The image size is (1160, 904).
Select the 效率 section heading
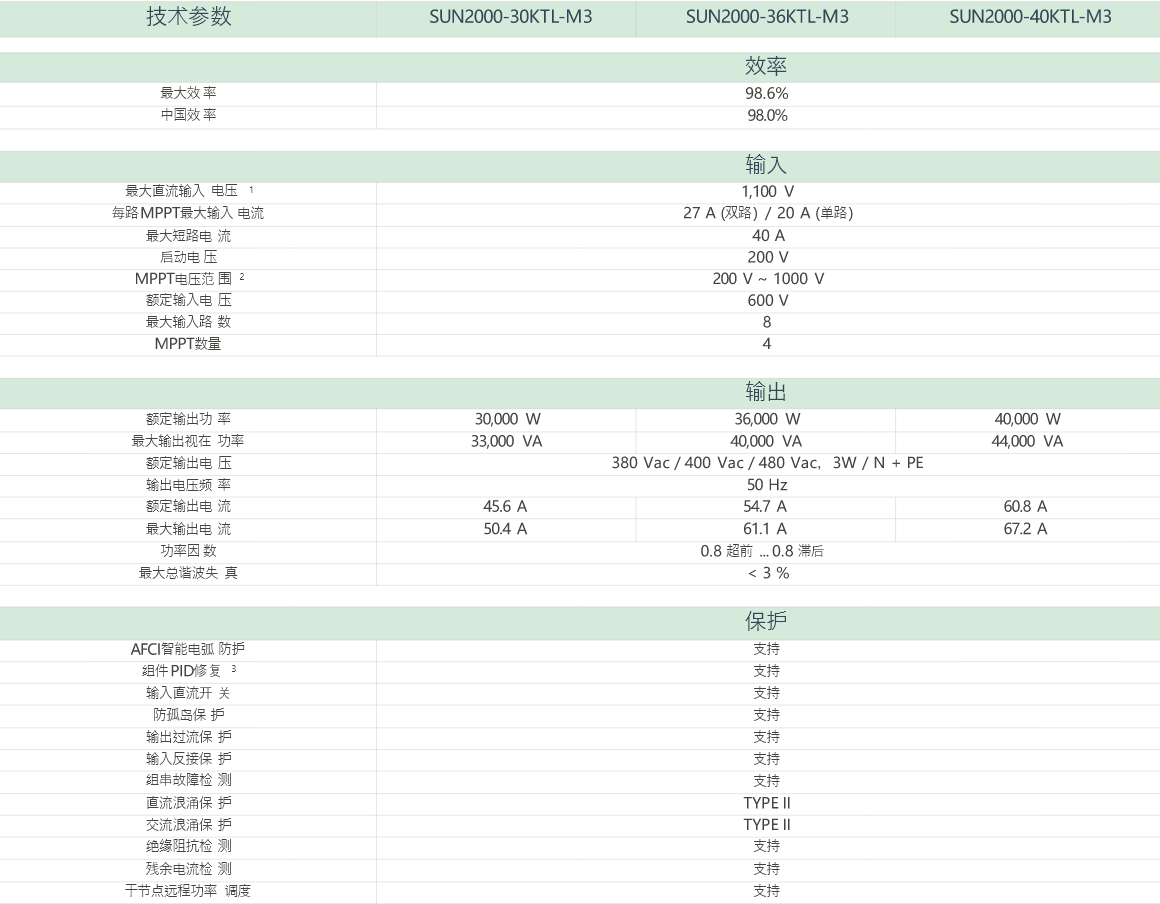pyautogui.click(x=766, y=66)
